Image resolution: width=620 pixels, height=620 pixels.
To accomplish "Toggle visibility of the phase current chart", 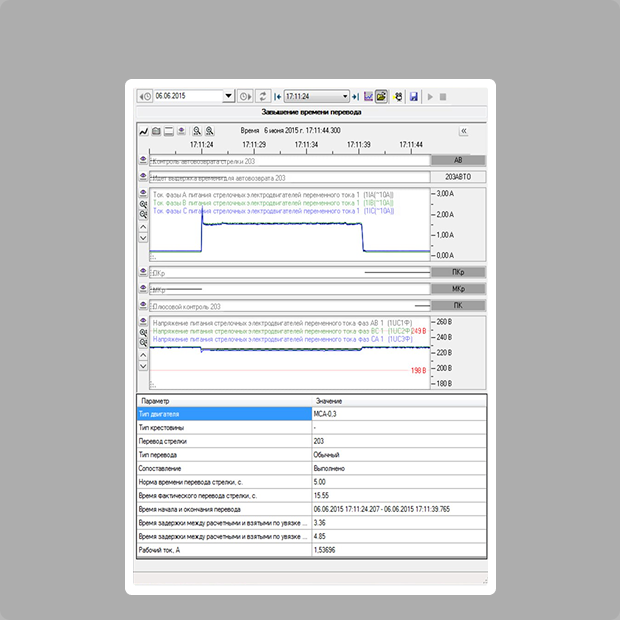I will (143, 193).
